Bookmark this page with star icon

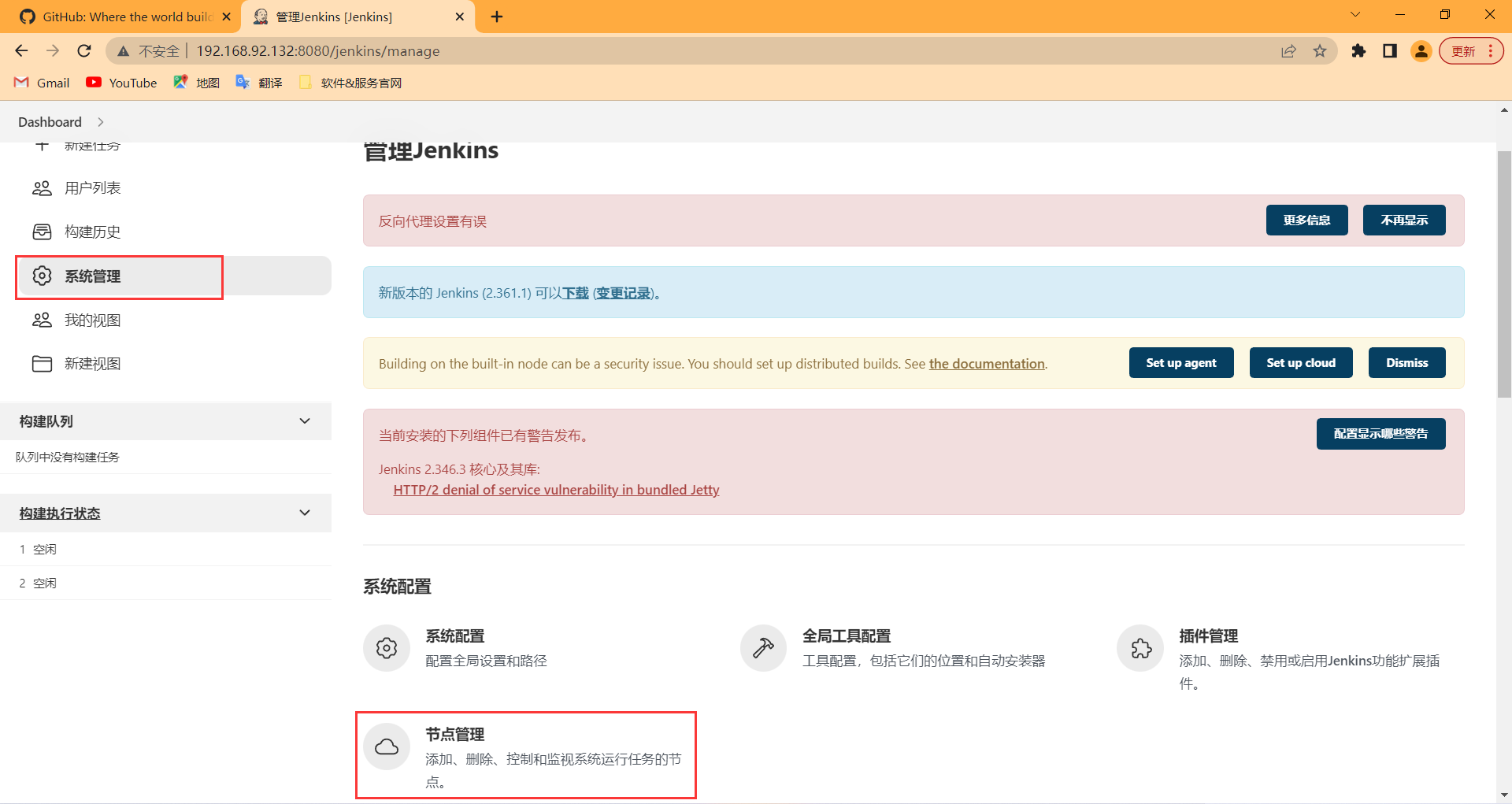(1320, 51)
